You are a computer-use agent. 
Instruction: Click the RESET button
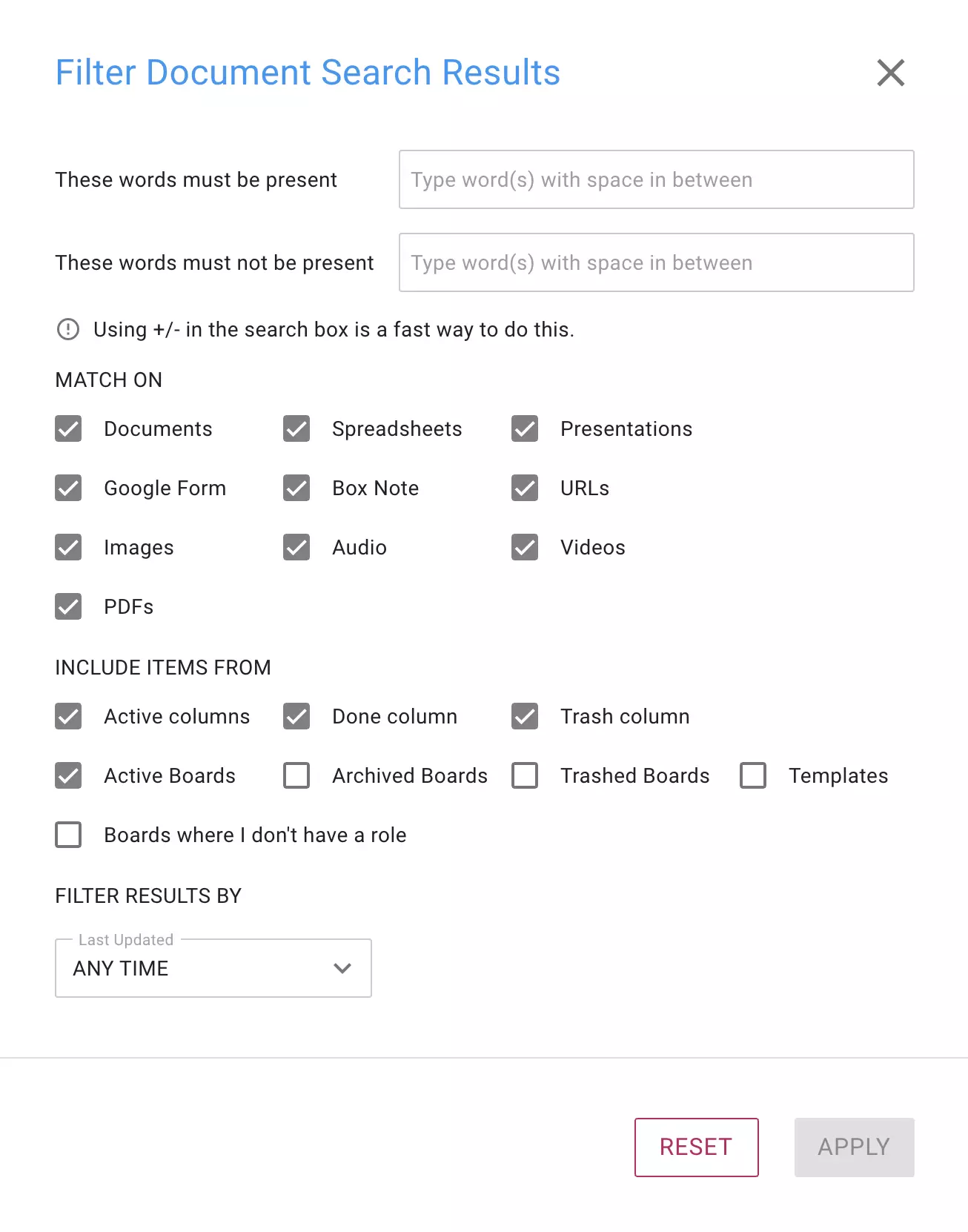pyautogui.click(x=697, y=1147)
